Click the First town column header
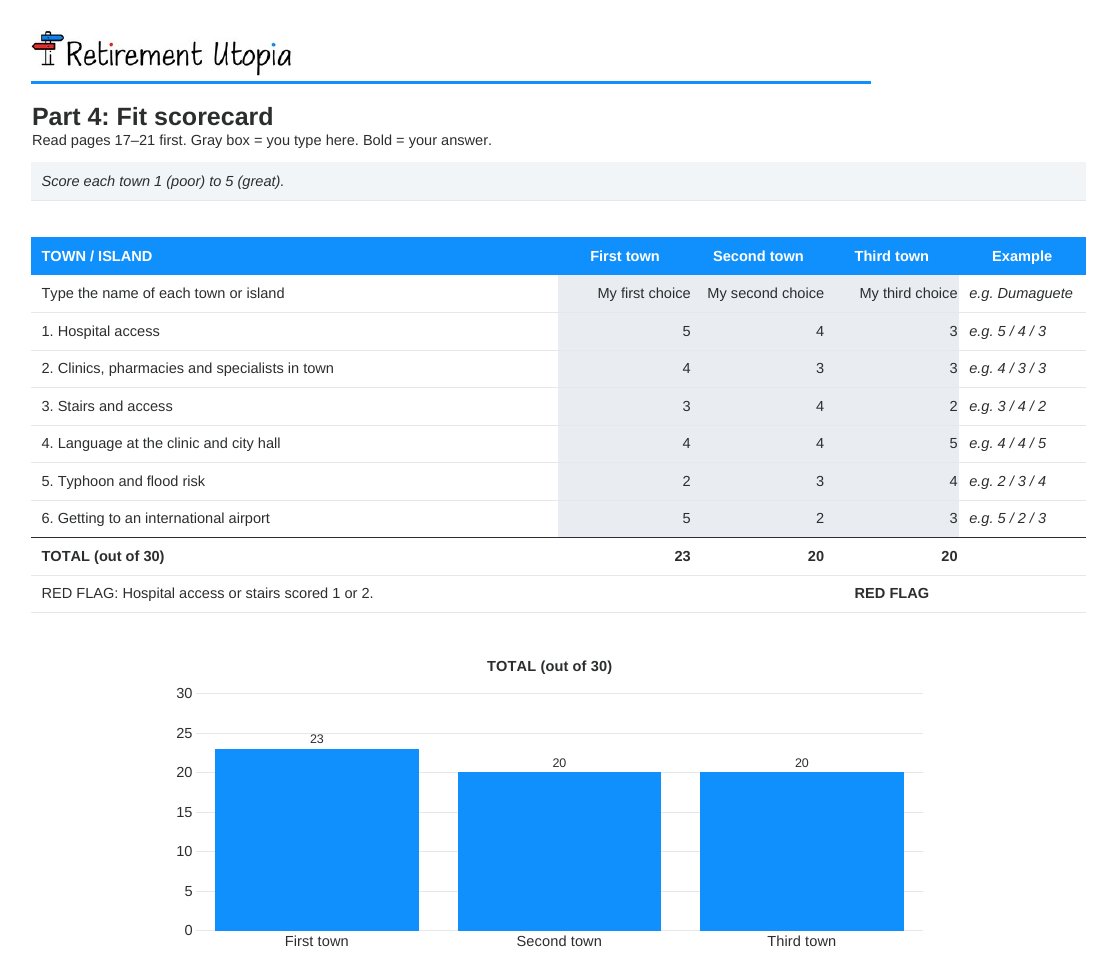Image resolution: width=1116 pixels, height=977 pixels. [x=625, y=256]
